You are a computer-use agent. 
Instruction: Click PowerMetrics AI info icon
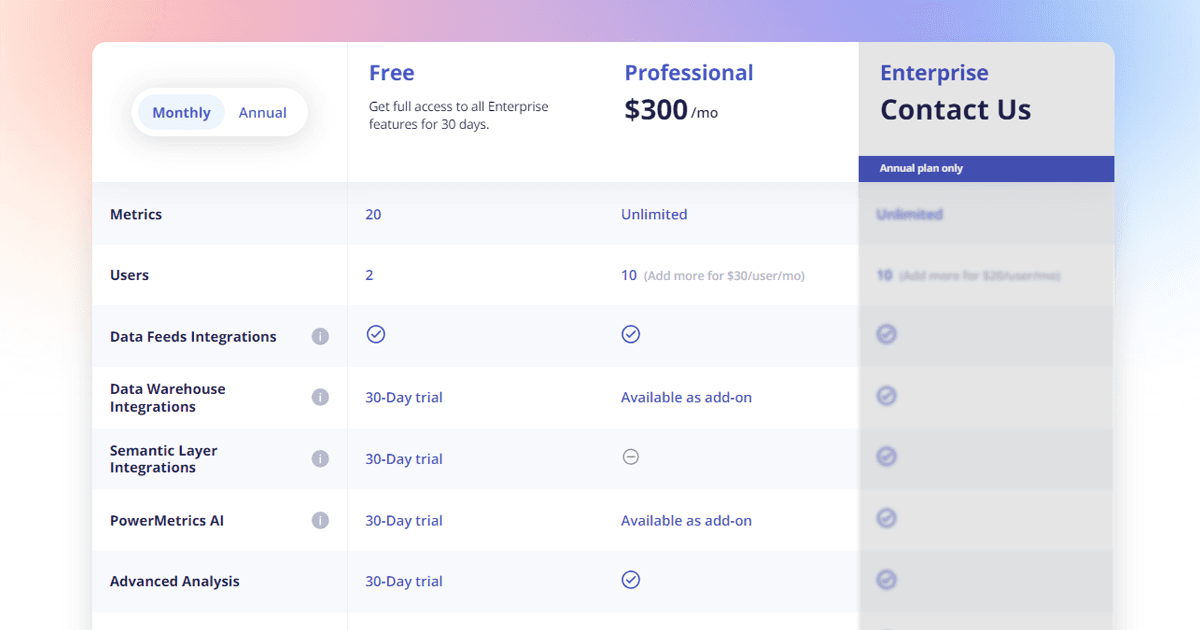(x=320, y=520)
